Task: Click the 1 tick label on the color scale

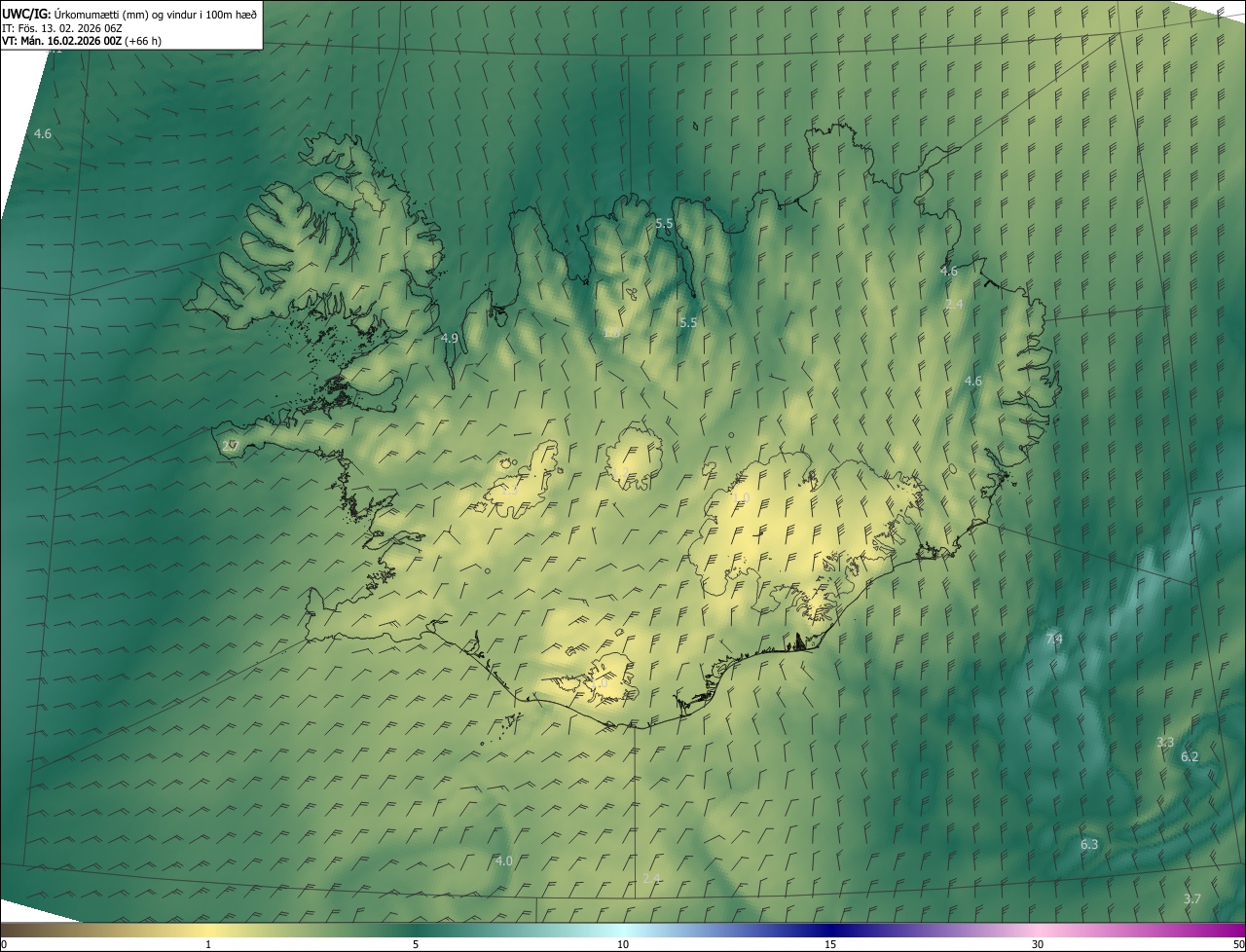Action: pos(208,944)
